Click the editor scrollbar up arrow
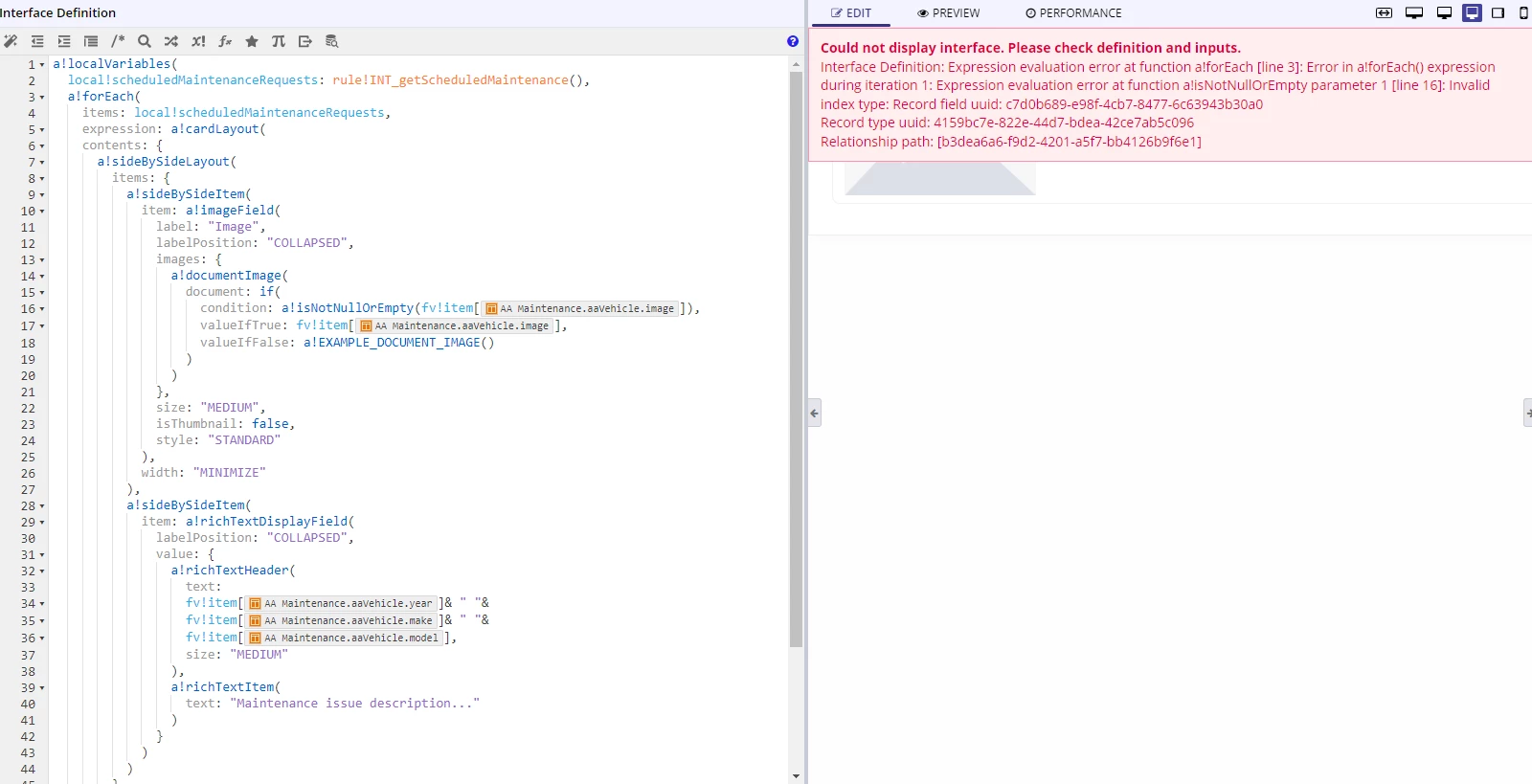This screenshot has width=1532, height=784. coord(796,63)
